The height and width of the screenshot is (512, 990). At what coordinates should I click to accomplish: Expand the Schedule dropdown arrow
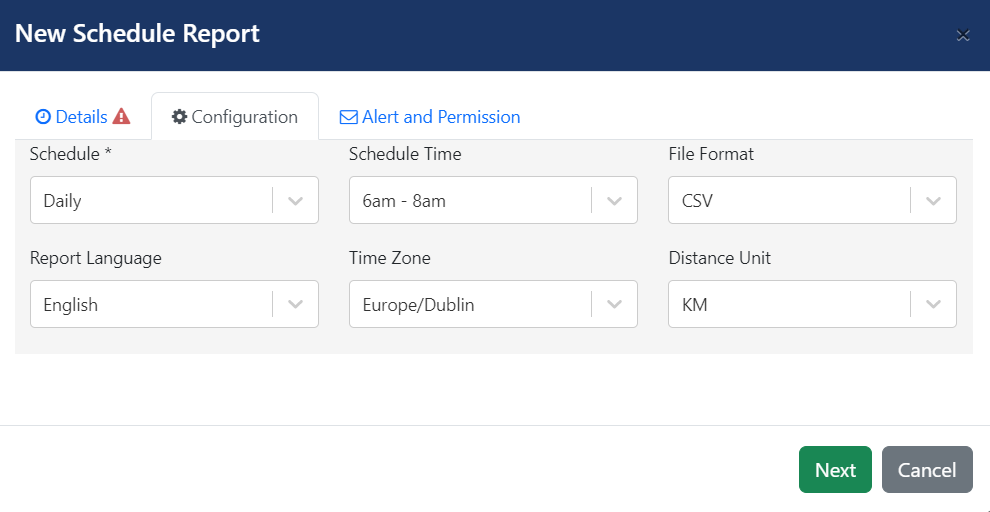(295, 201)
